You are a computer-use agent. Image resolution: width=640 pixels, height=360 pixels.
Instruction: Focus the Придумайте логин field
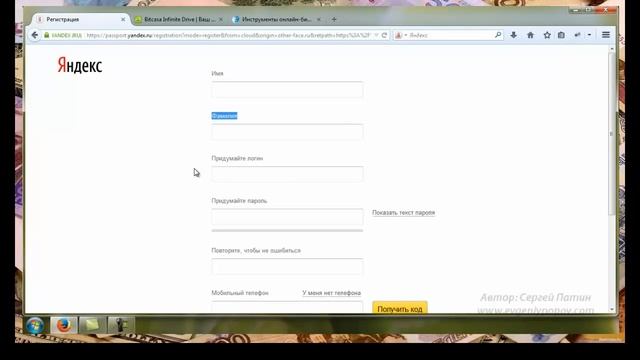point(287,174)
